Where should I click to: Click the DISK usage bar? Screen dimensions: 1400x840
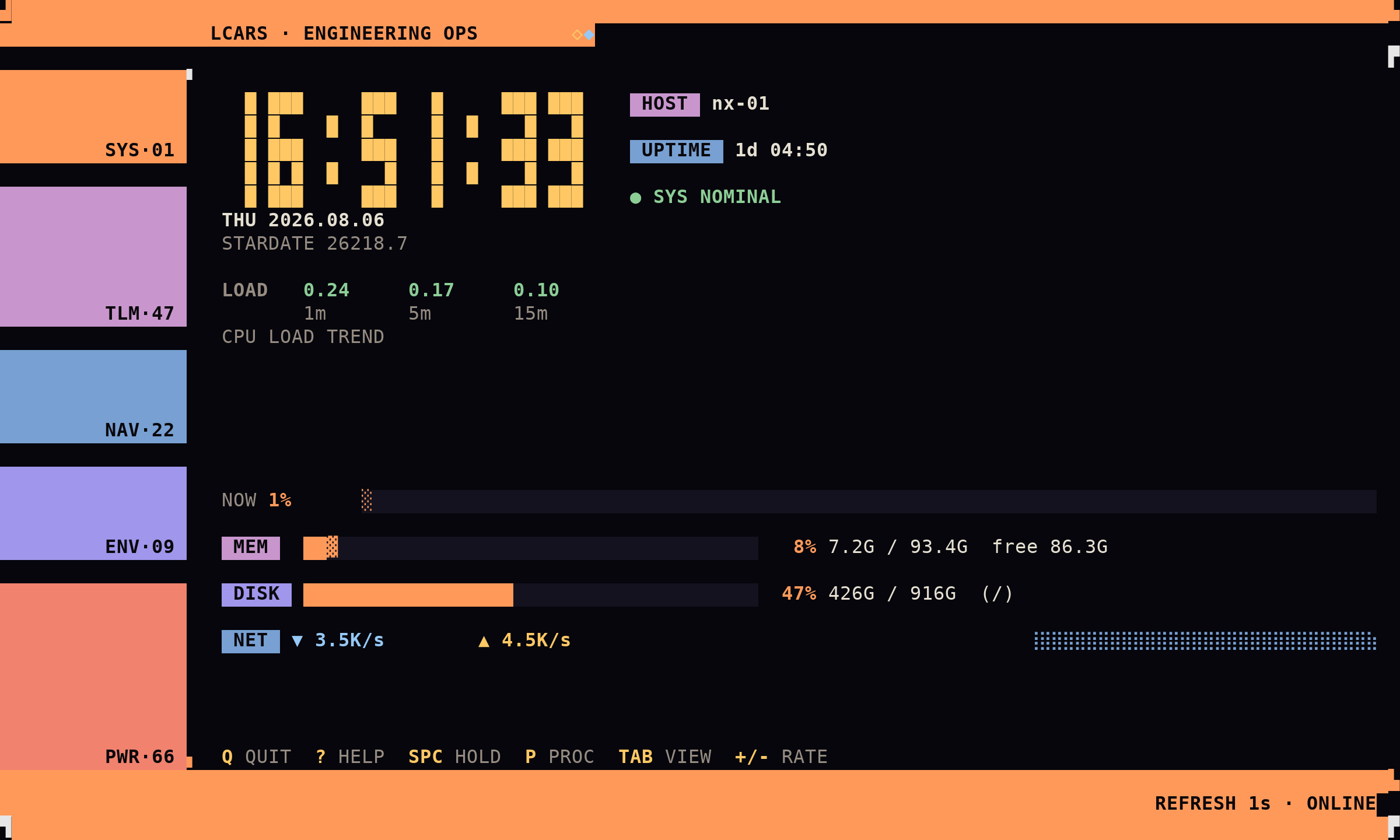coord(531,595)
